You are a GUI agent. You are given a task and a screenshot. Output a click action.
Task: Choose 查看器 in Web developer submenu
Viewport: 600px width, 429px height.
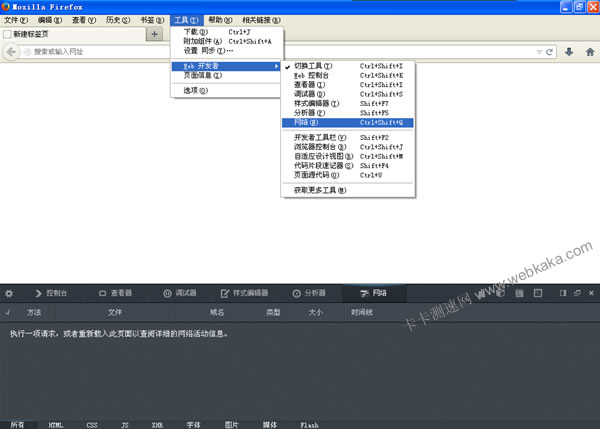pyautogui.click(x=347, y=85)
